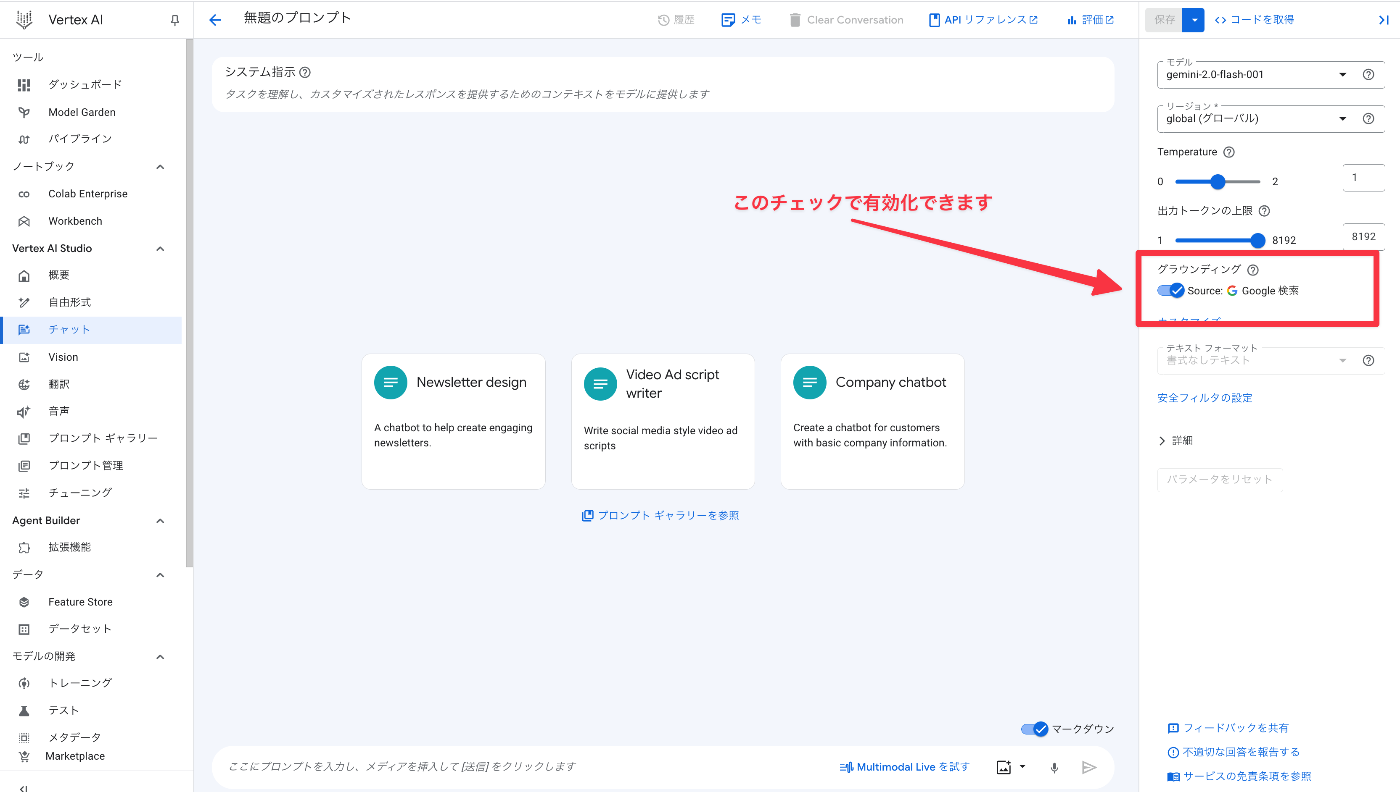Open the API リファレンス link
This screenshot has width=1400, height=792.
pyautogui.click(x=983, y=20)
